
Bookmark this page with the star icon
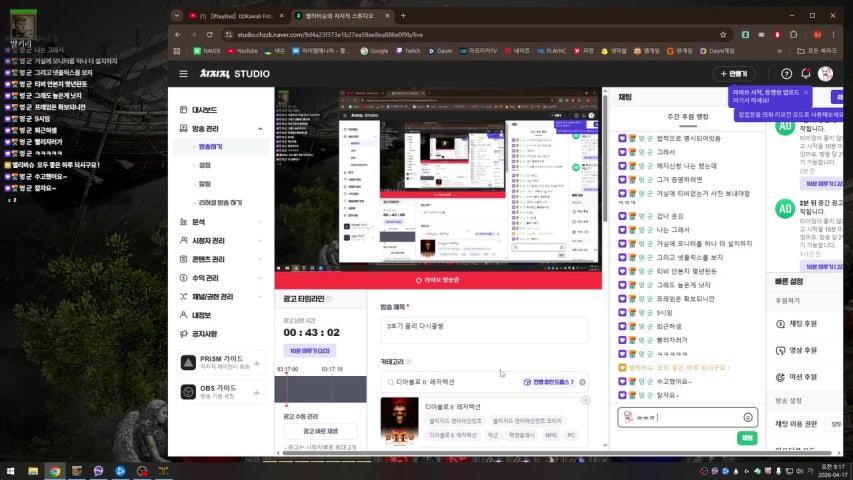coord(723,34)
